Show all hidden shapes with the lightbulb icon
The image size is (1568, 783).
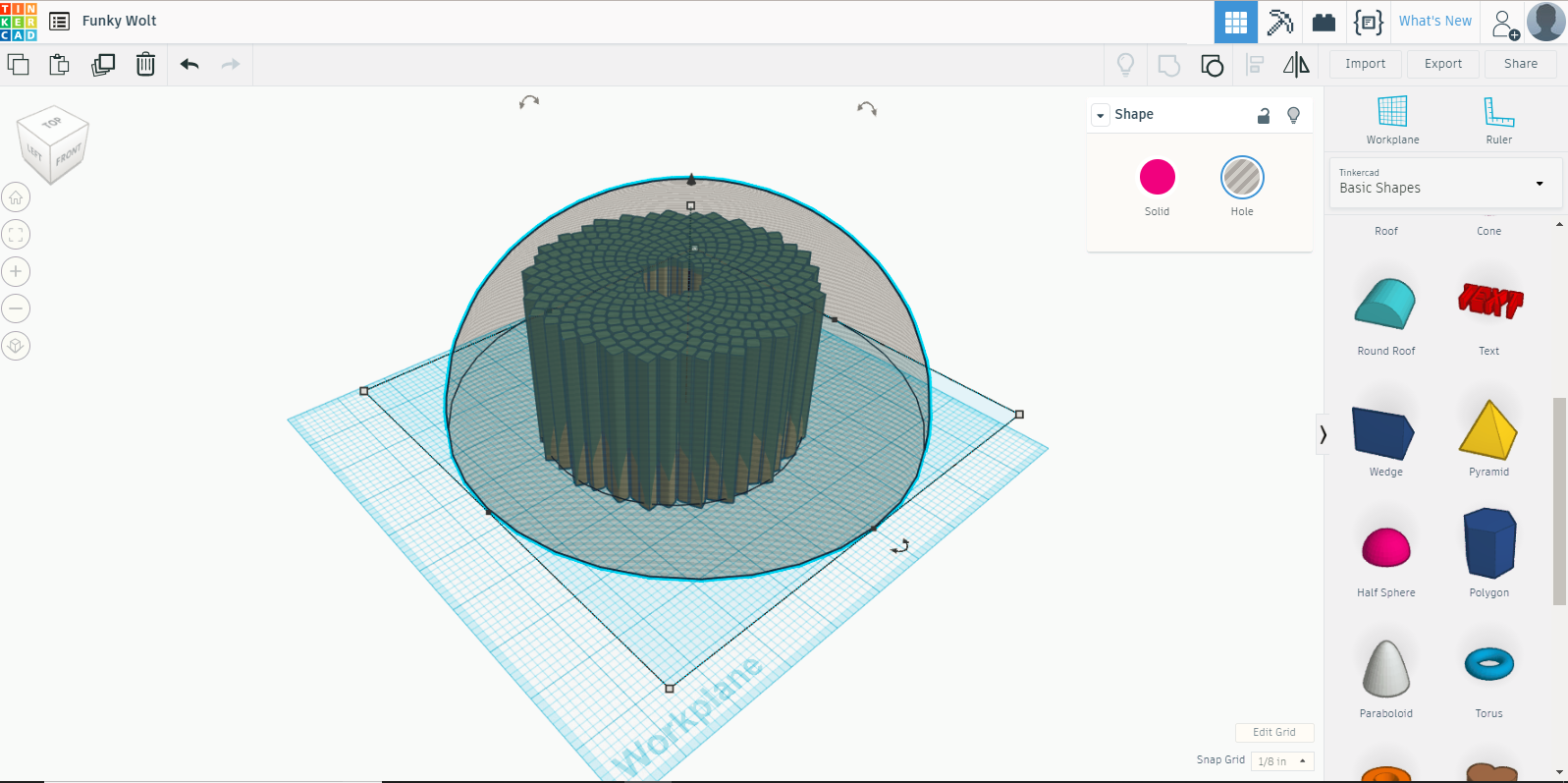[x=1125, y=65]
